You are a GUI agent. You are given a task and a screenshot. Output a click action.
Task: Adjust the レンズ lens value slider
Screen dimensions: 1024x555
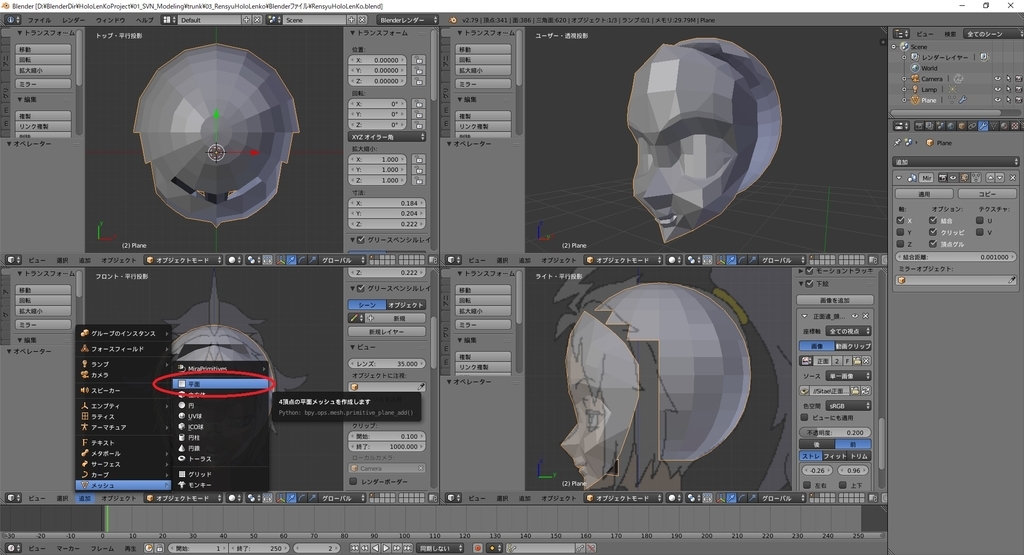(x=387, y=364)
